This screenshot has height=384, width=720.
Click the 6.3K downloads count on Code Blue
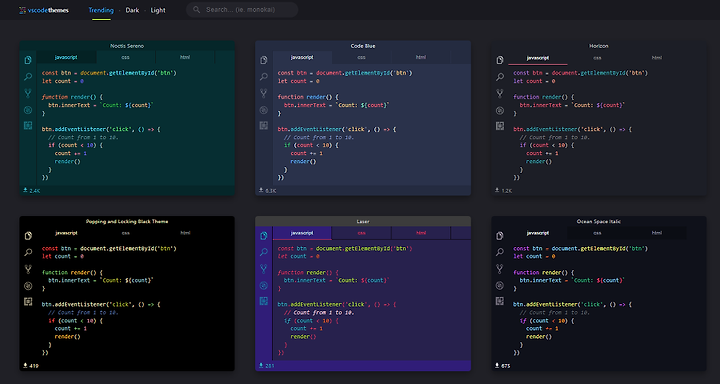pos(268,190)
